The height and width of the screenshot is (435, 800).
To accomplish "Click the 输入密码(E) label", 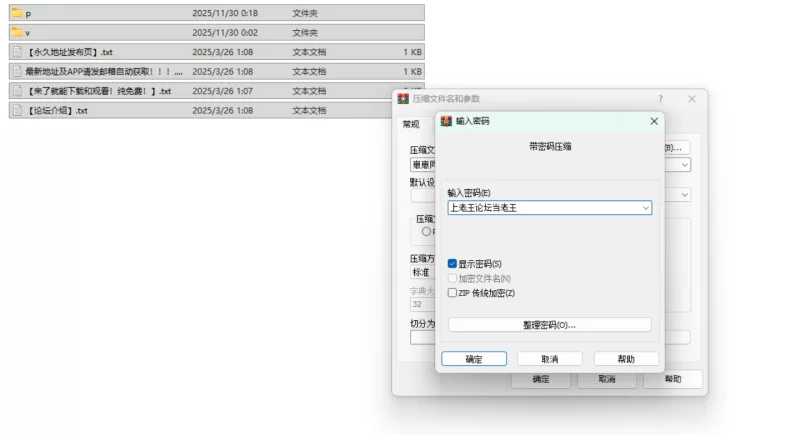I will pos(469,193).
